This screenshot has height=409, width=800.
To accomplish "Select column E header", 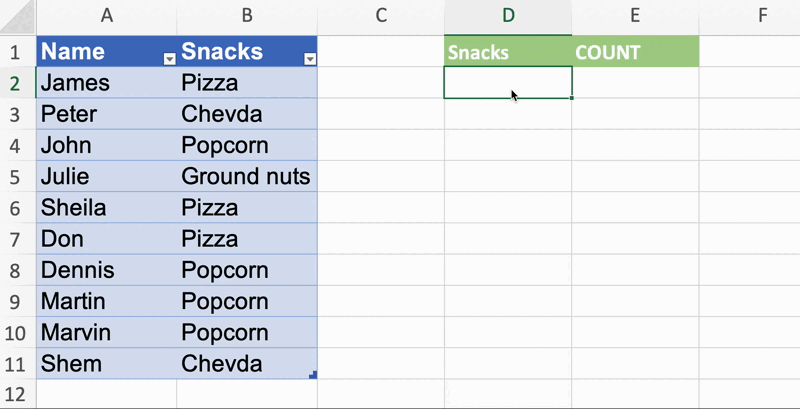I will click(635, 15).
